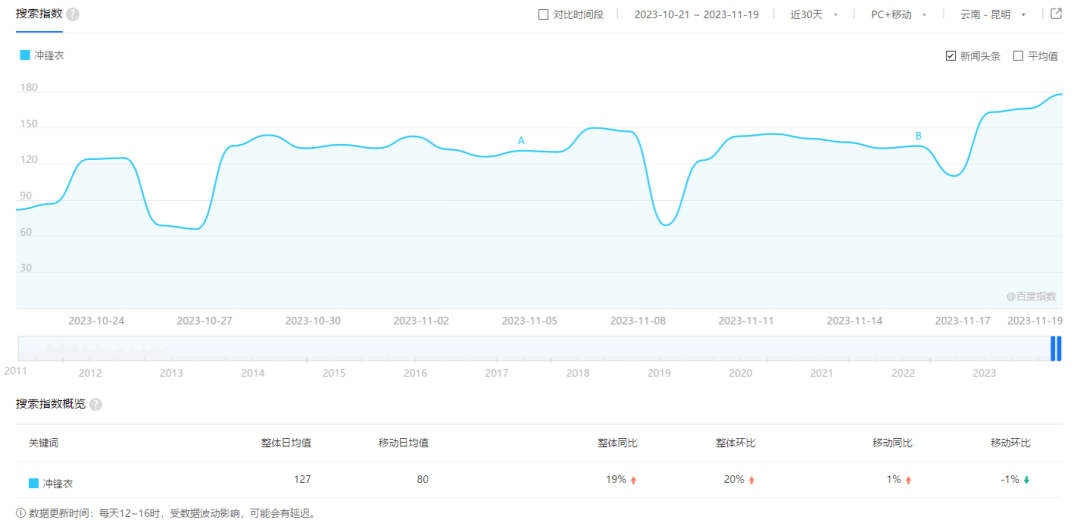The height and width of the screenshot is (520, 1080).
Task: Click green down arrow beside -1% 移动环比
Action: [x=1026, y=480]
